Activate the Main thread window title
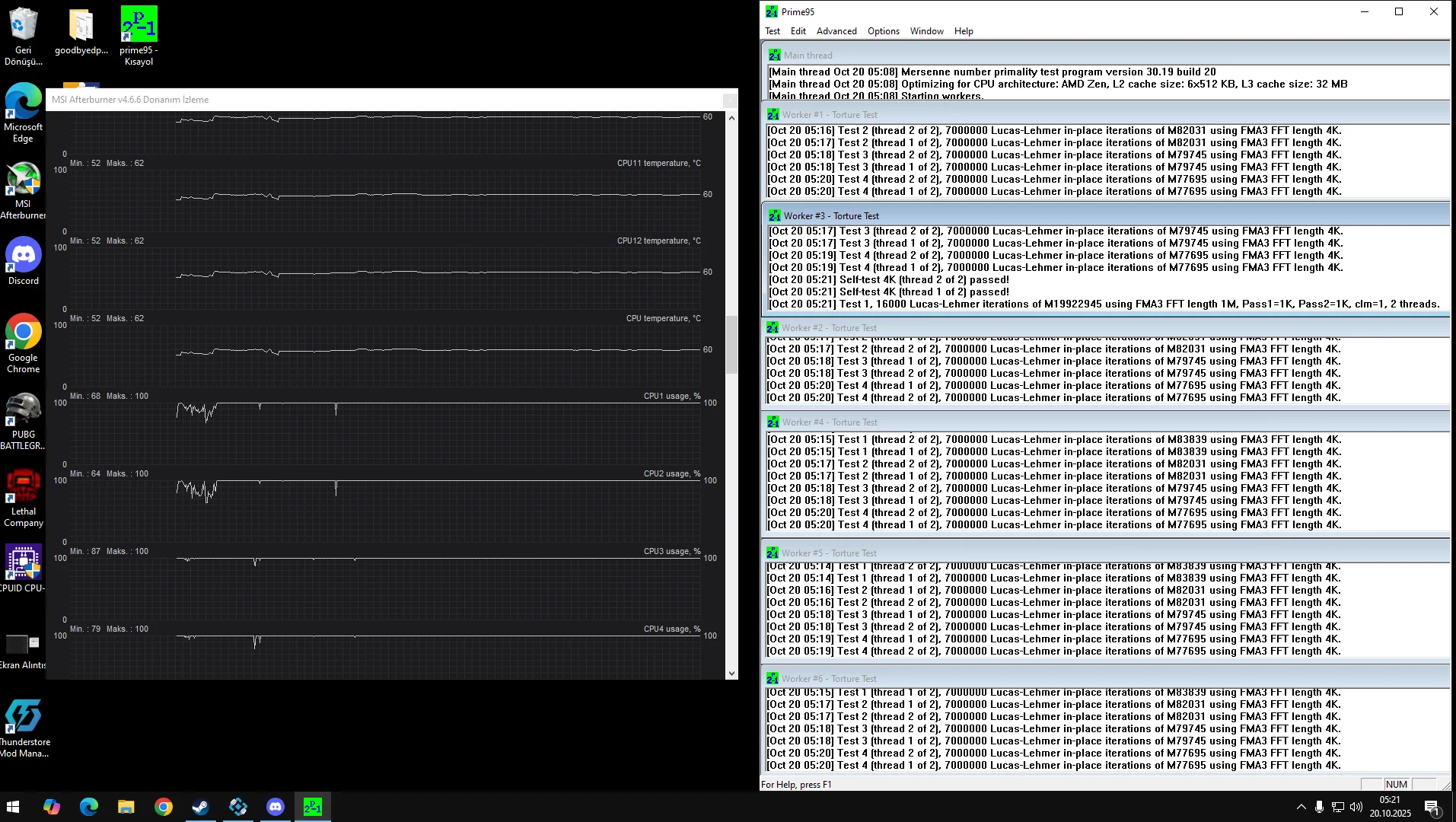The width and height of the screenshot is (1456, 822). point(808,56)
